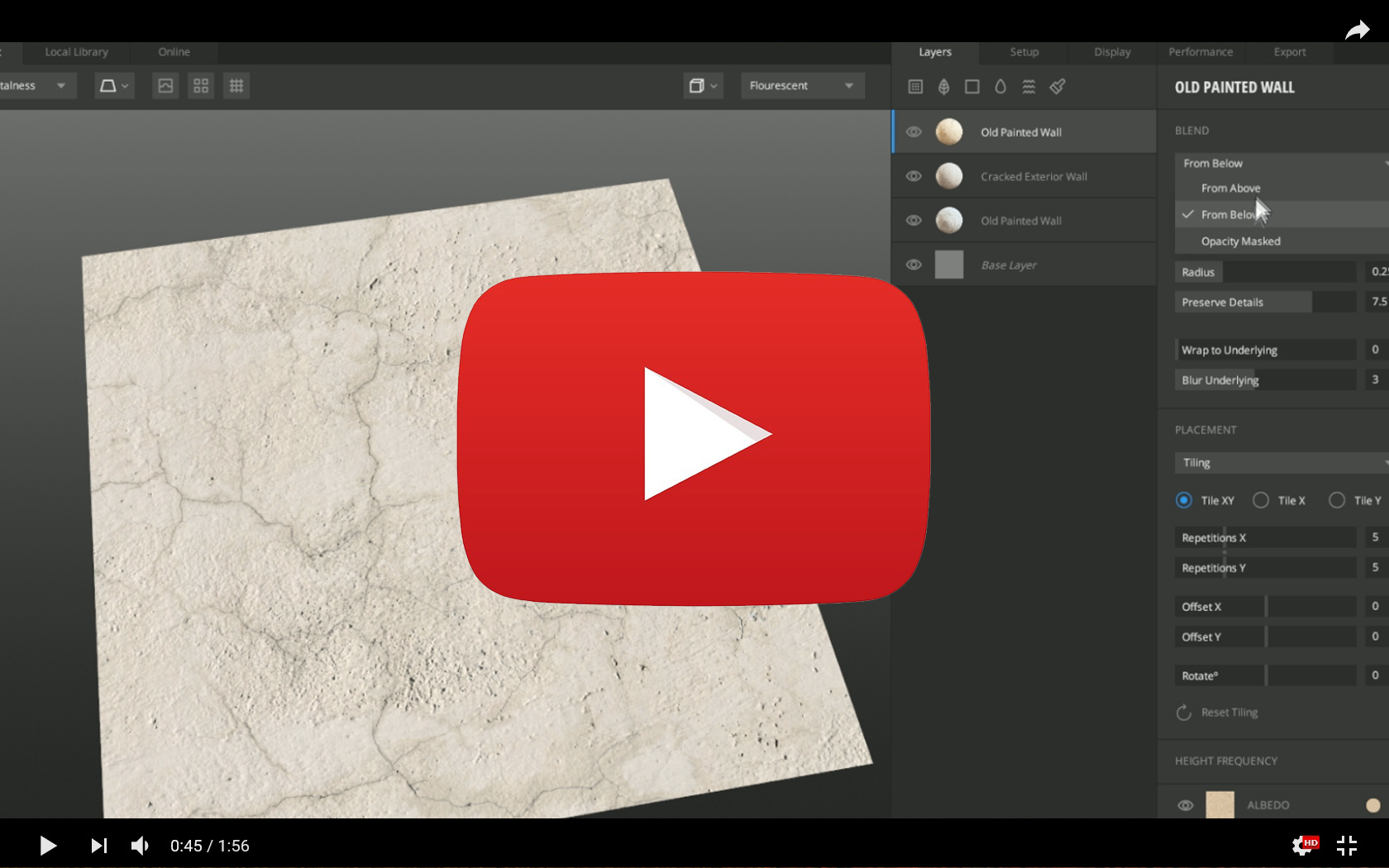
Task: Select the paint brush layer icon
Action: 1057,86
